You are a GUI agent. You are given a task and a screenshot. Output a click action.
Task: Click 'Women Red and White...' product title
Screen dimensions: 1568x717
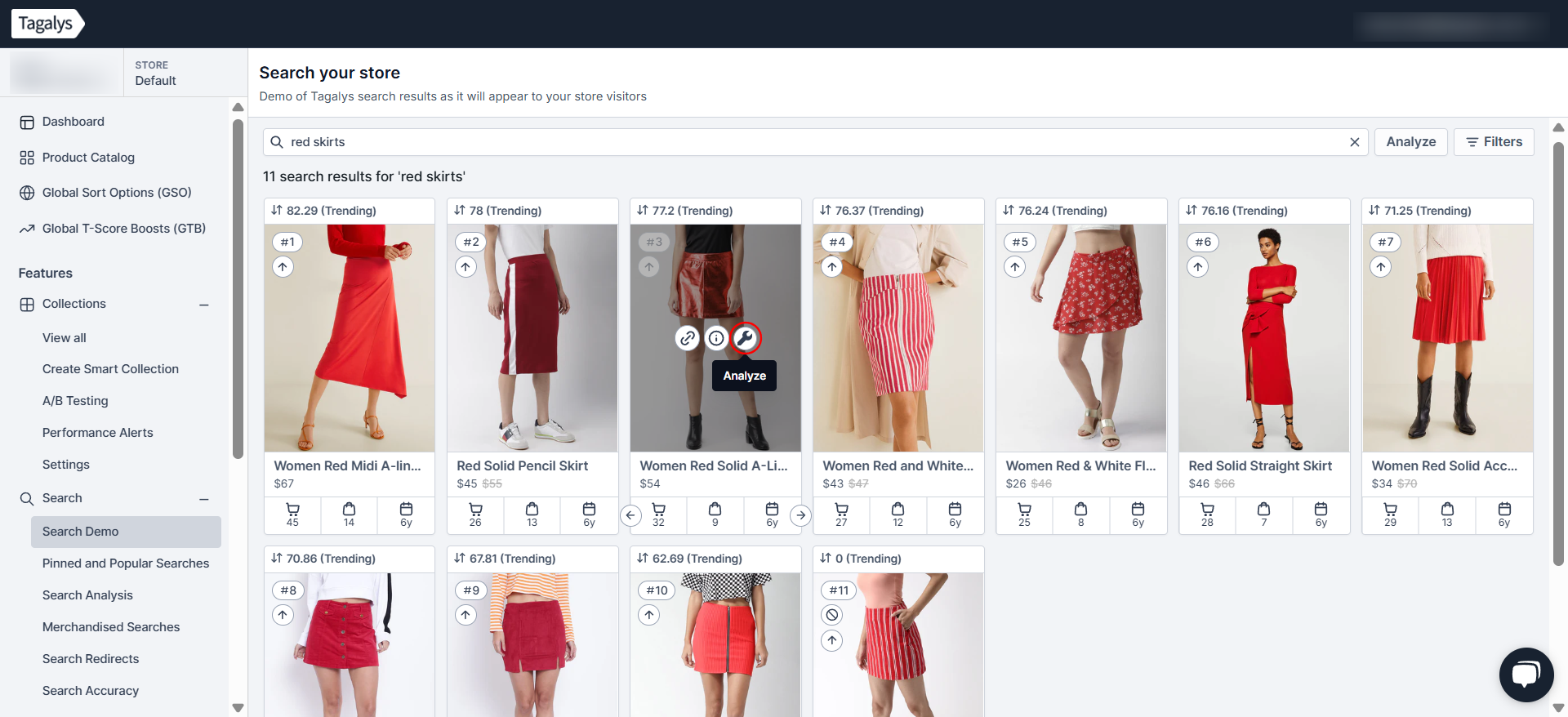click(x=898, y=465)
